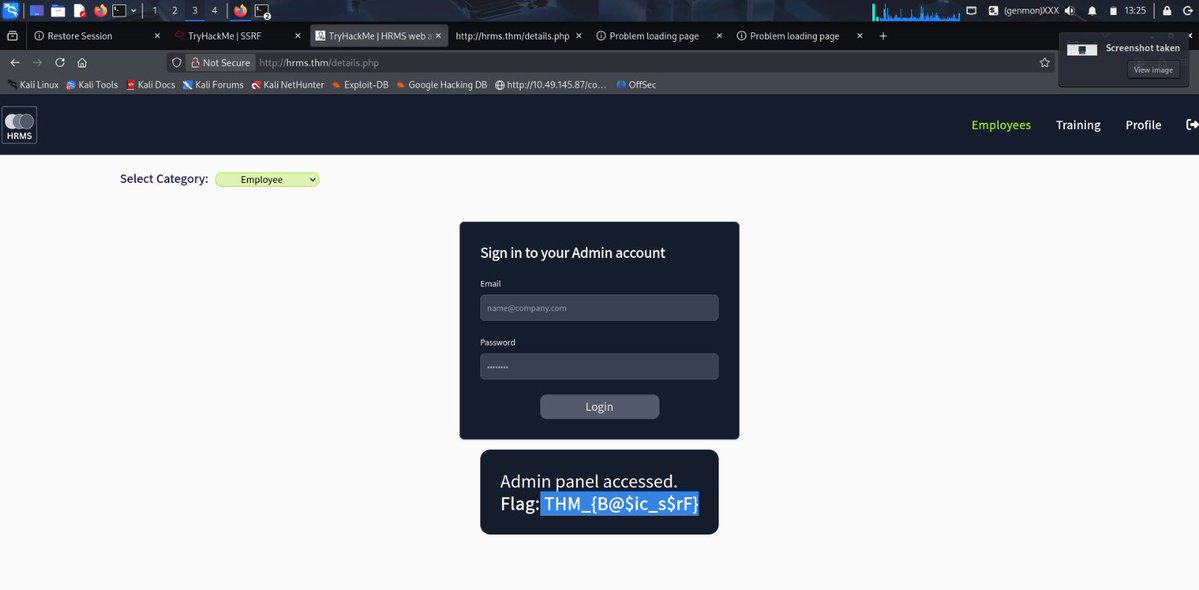Click the HRMS logo
This screenshot has height=590, width=1199.
tap(19, 125)
